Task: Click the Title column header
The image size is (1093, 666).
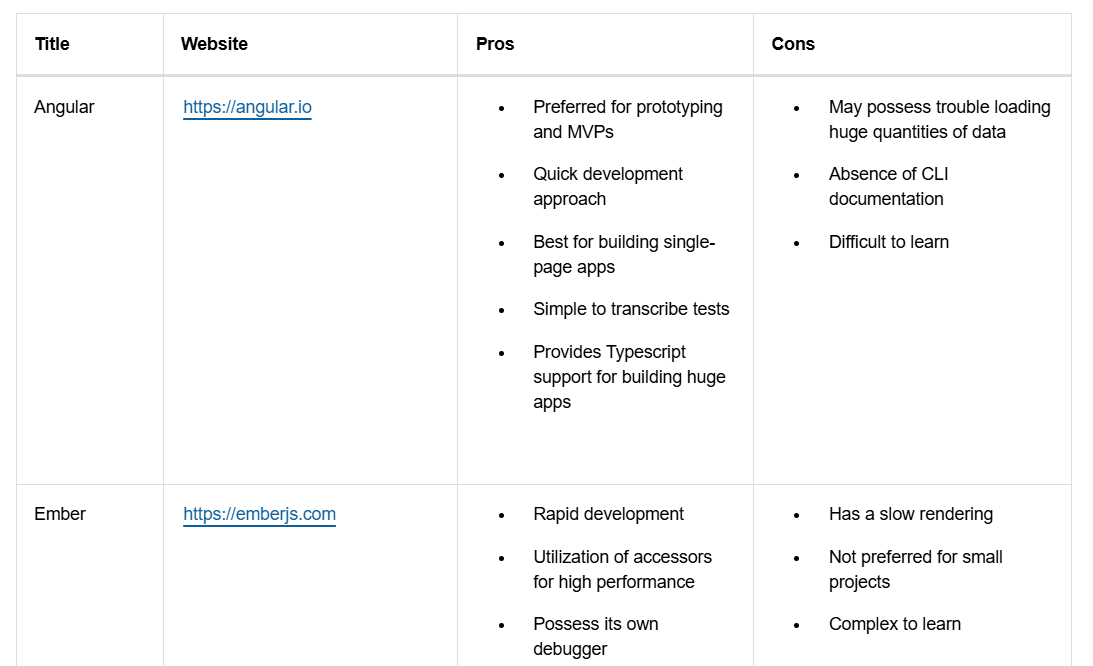Action: 52,44
